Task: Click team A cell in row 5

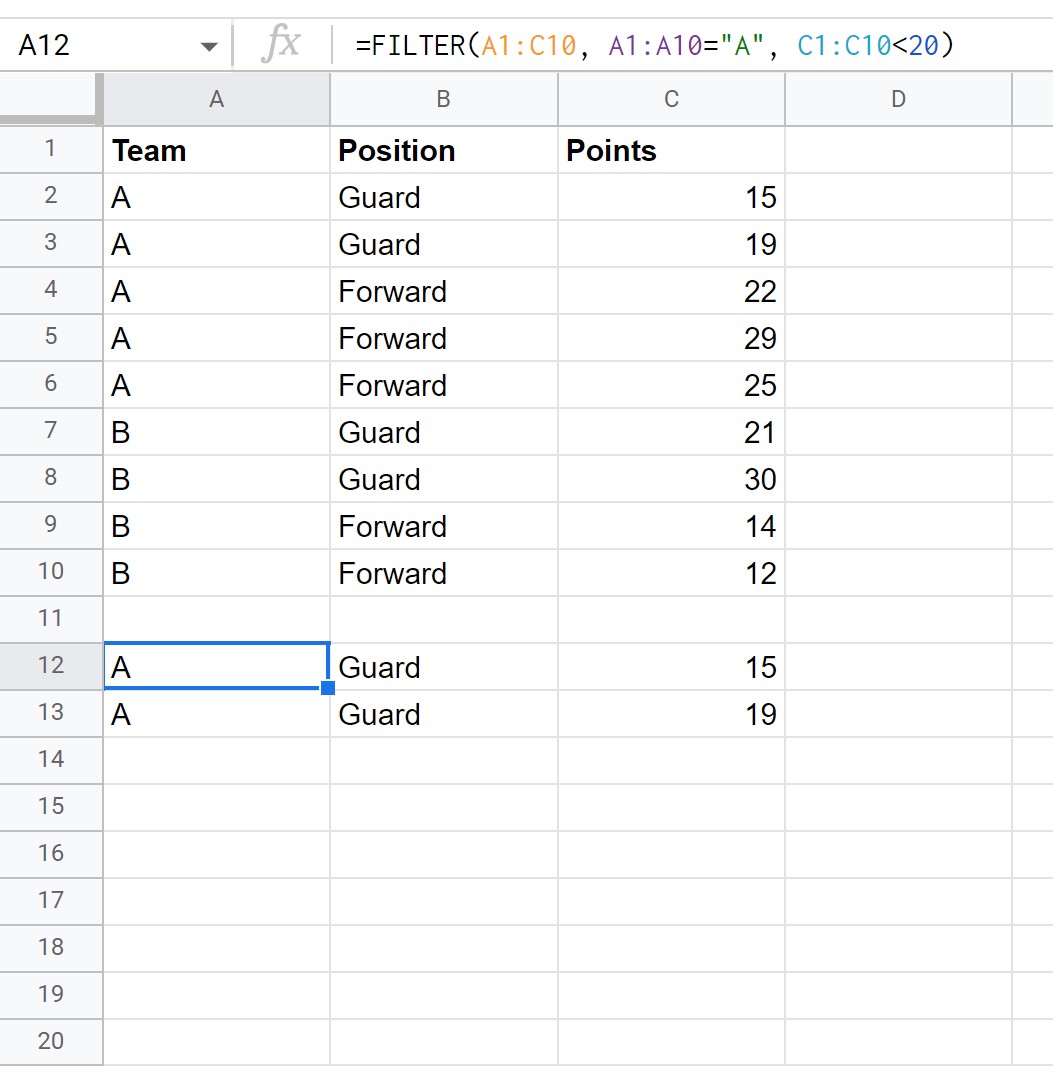Action: pyautogui.click(x=216, y=338)
